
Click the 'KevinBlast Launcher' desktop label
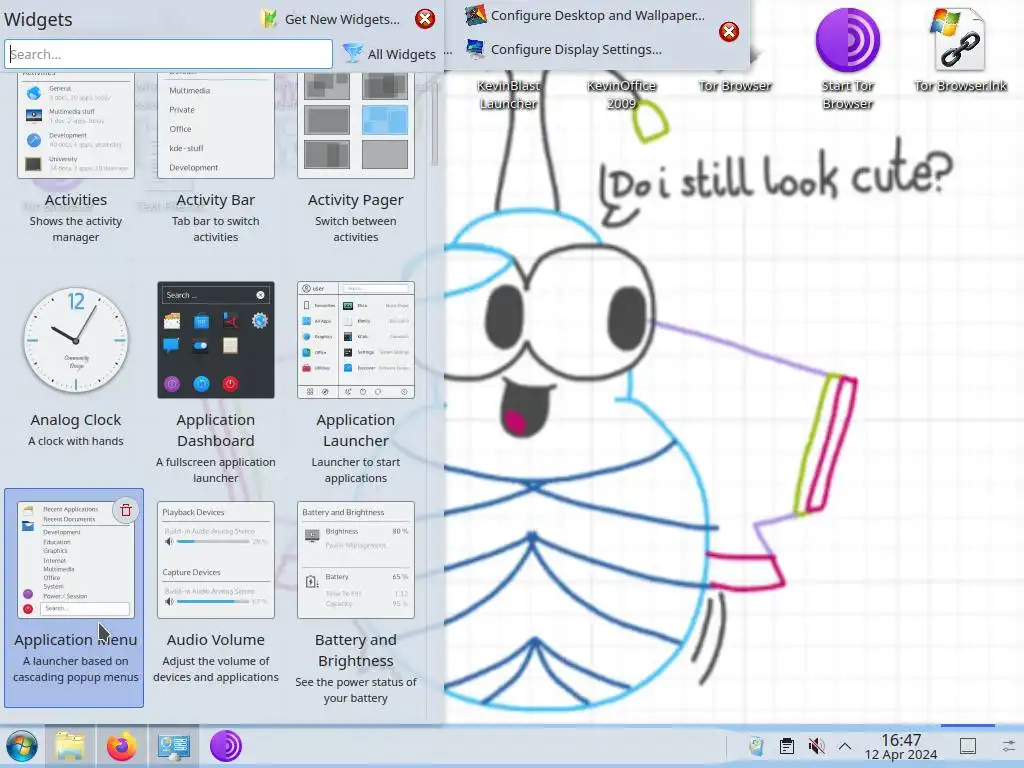(509, 95)
